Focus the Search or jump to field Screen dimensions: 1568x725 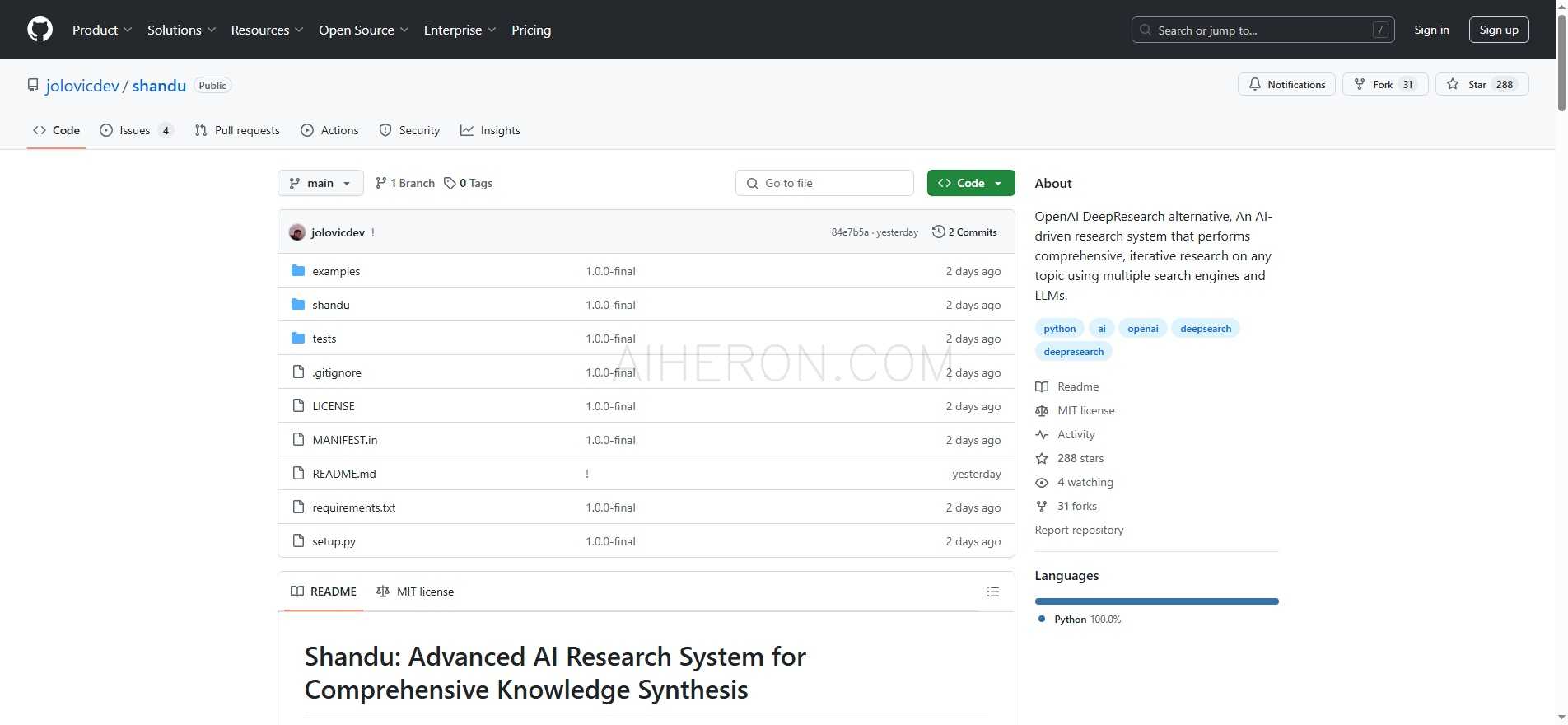[1262, 30]
